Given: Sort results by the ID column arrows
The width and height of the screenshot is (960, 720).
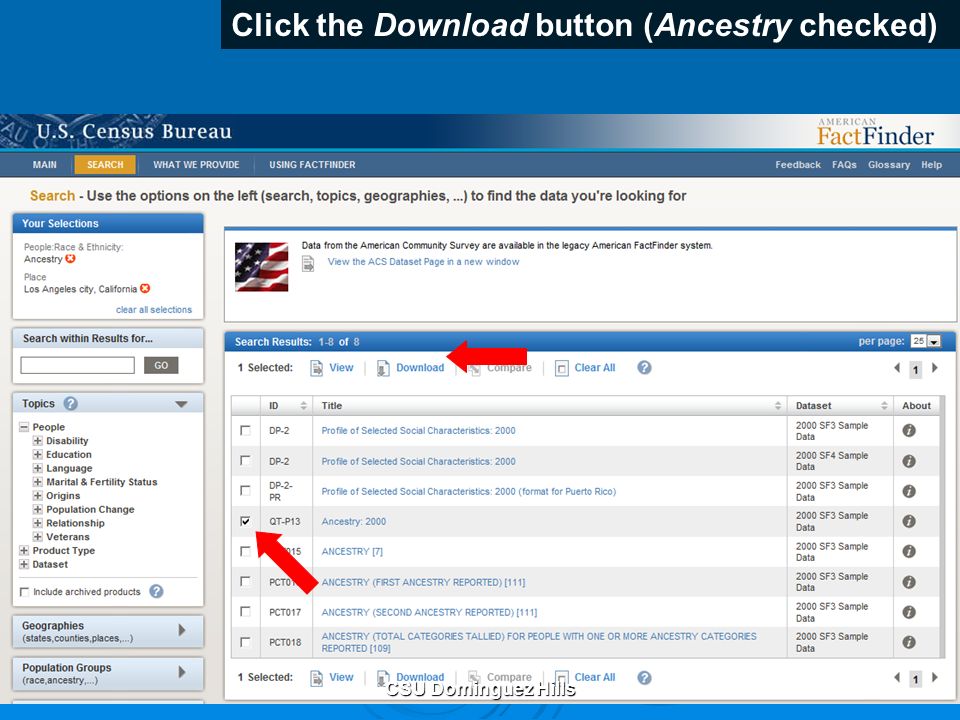Looking at the screenshot, I should 303,405.
